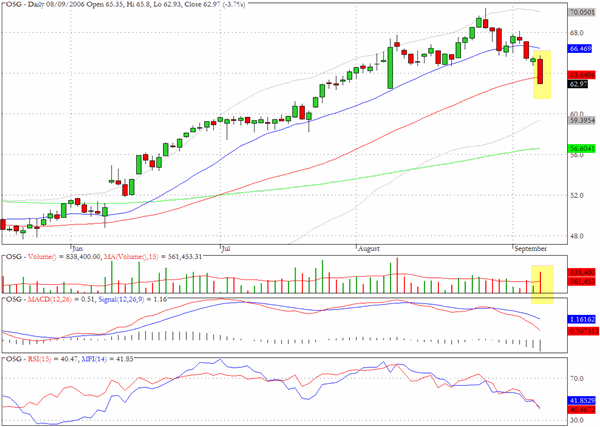
Task: Click the highlighted red candlestick in yellow box
Action: [x=540, y=71]
